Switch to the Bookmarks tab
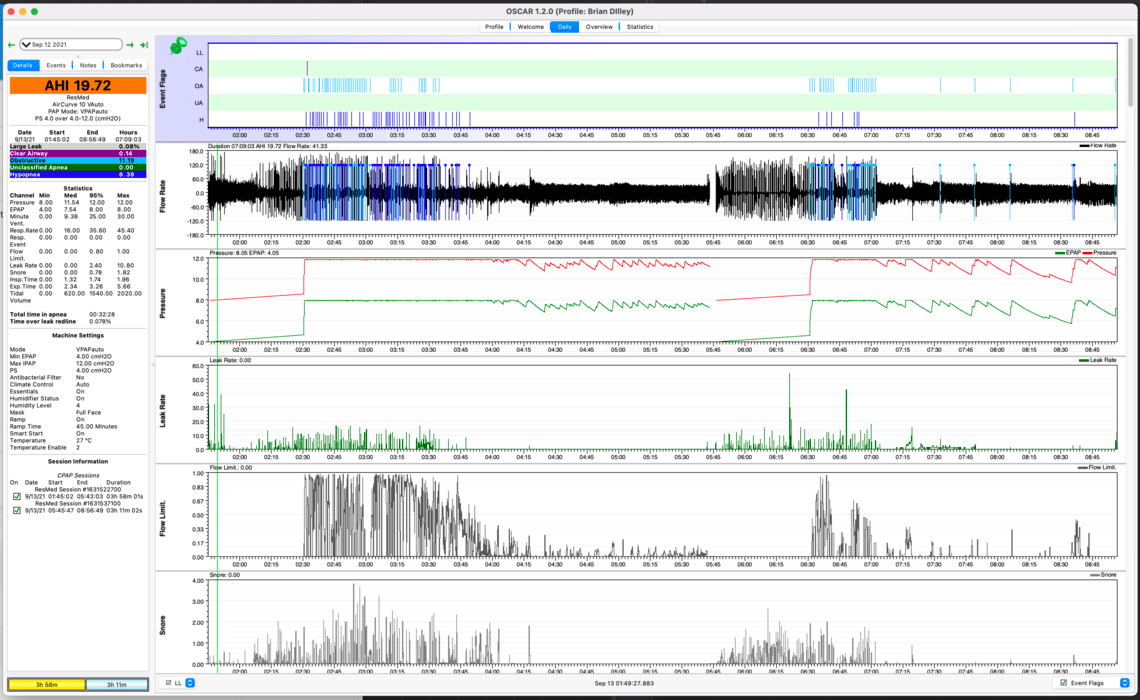The width and height of the screenshot is (1140, 700). [x=125, y=64]
